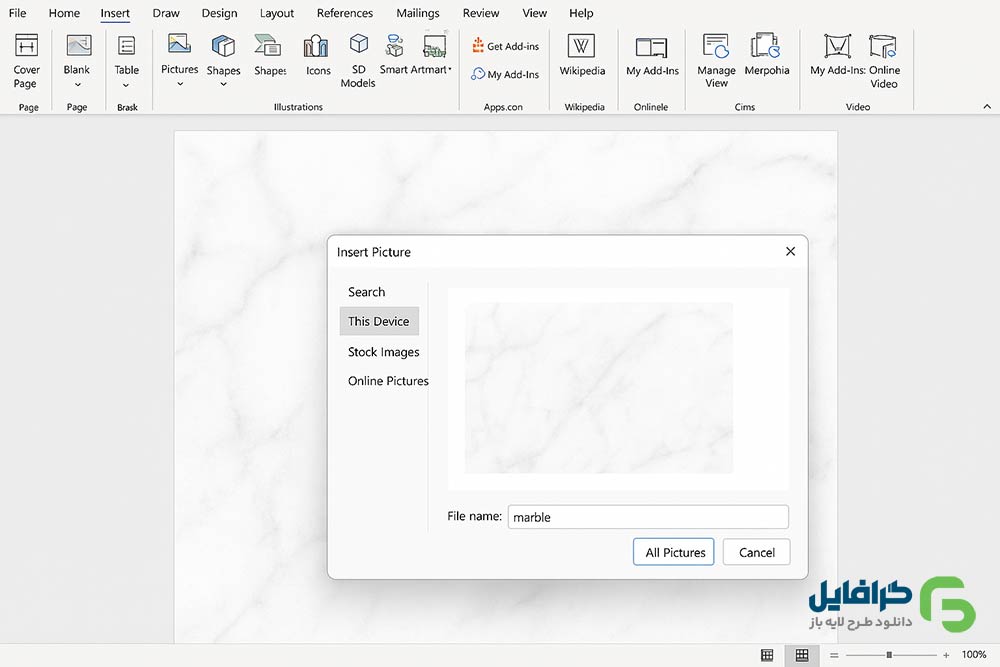Click the Wikipedia icon

[x=581, y=46]
